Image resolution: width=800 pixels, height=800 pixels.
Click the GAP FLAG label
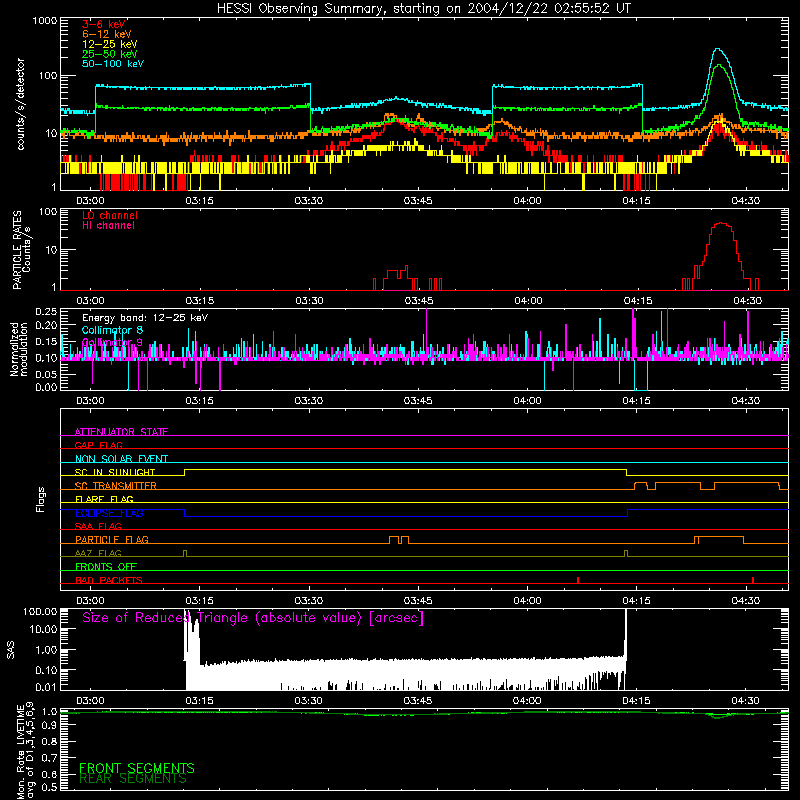pyautogui.click(x=98, y=445)
